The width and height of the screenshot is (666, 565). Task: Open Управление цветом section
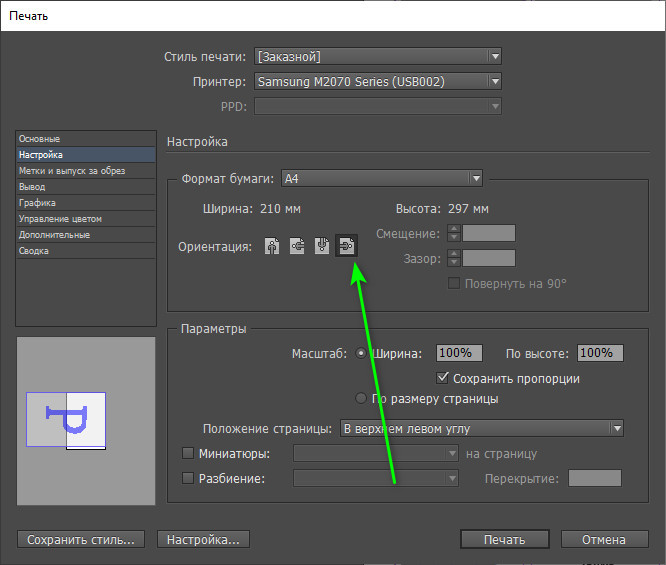[86, 219]
